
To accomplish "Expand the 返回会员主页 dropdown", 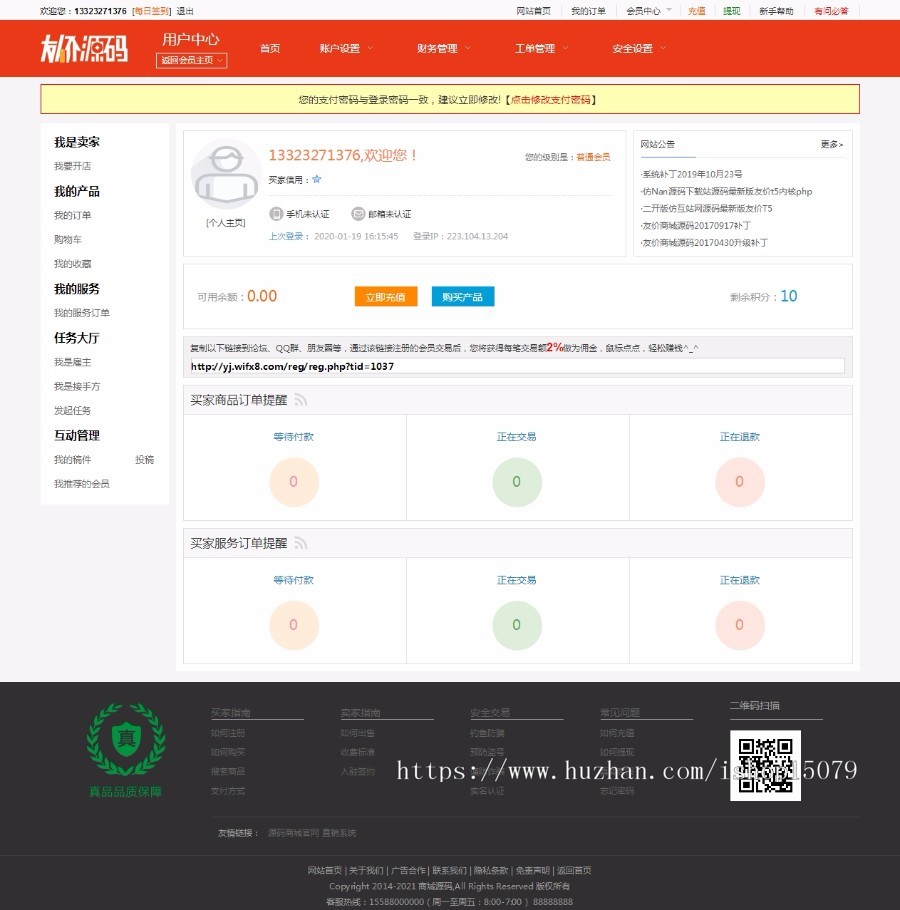I will pyautogui.click(x=191, y=60).
